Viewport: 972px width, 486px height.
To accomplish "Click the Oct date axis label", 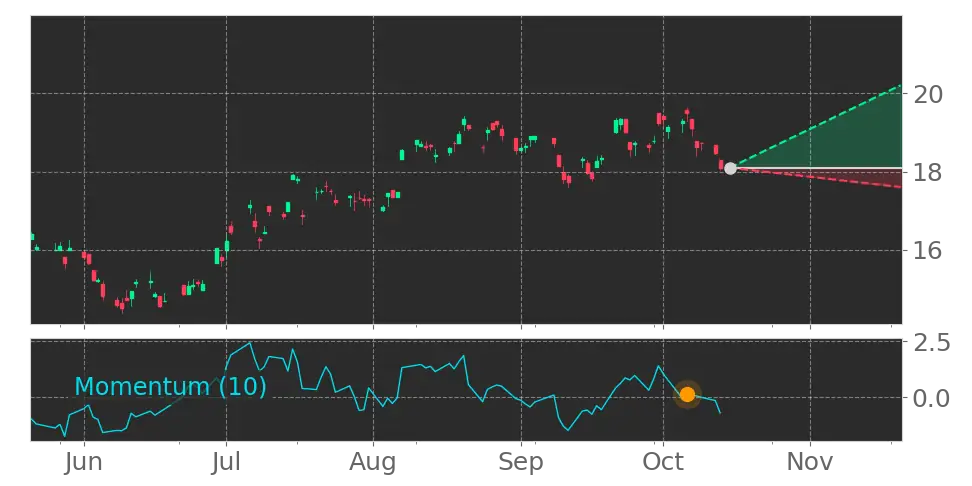I will pos(663,462).
